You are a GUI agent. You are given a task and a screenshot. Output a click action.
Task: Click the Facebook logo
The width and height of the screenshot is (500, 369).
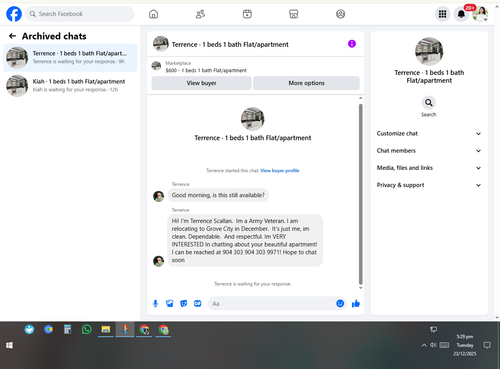(x=14, y=14)
